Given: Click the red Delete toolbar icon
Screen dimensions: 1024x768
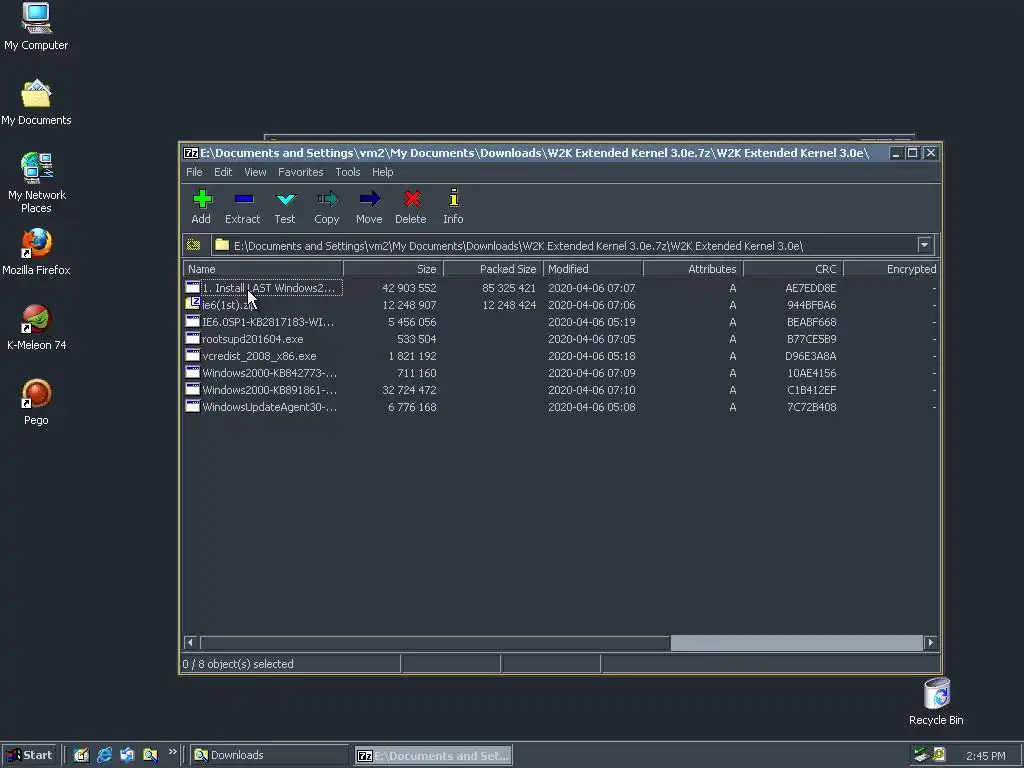Looking at the screenshot, I should (x=411, y=199).
